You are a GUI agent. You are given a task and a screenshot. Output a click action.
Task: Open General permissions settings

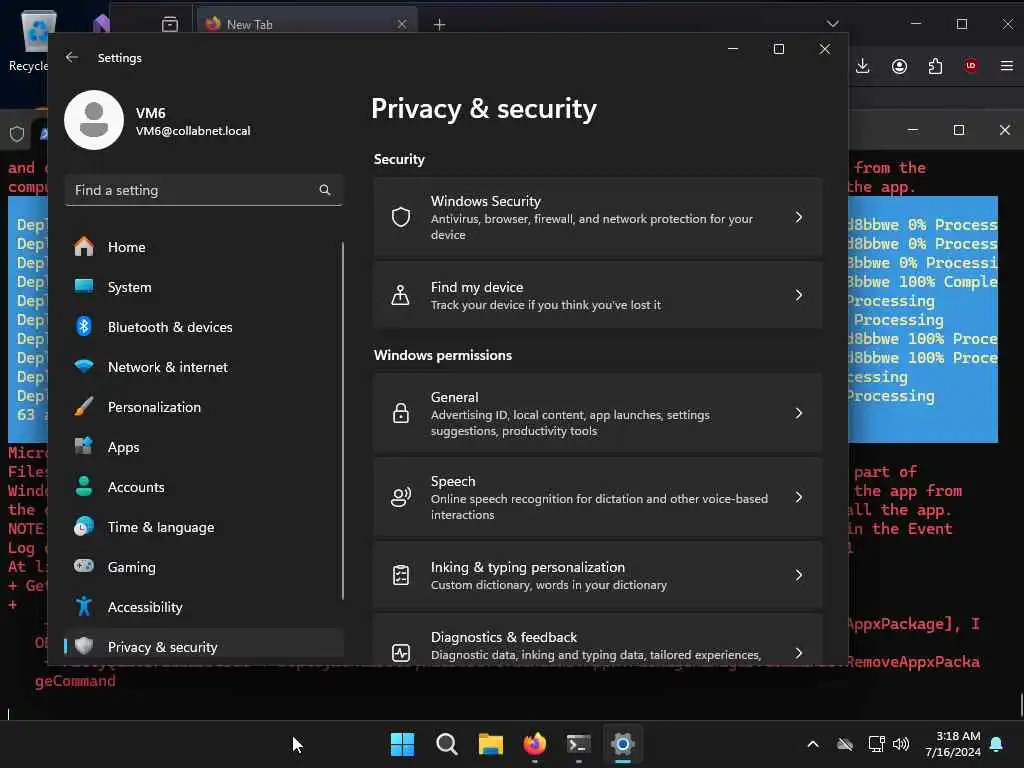pyautogui.click(x=598, y=413)
